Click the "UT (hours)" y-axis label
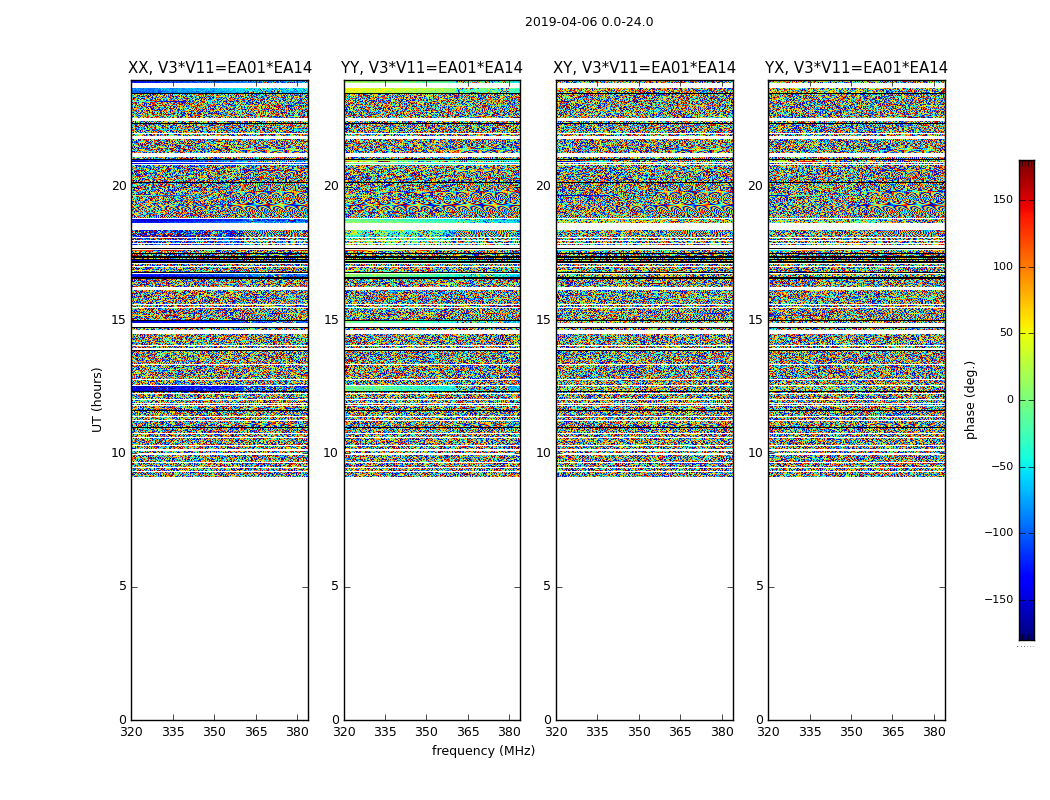The image size is (1050, 800). pyautogui.click(x=97, y=400)
